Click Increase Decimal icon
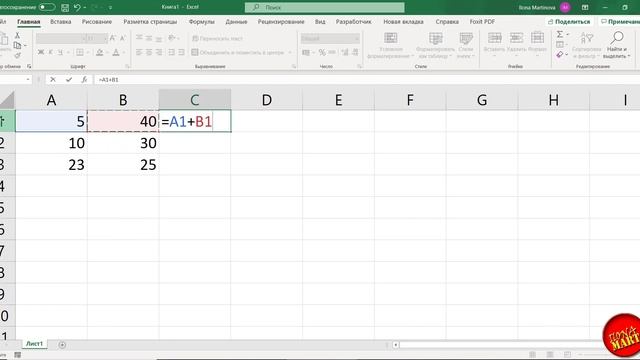The width and height of the screenshot is (640, 360). [x=345, y=52]
